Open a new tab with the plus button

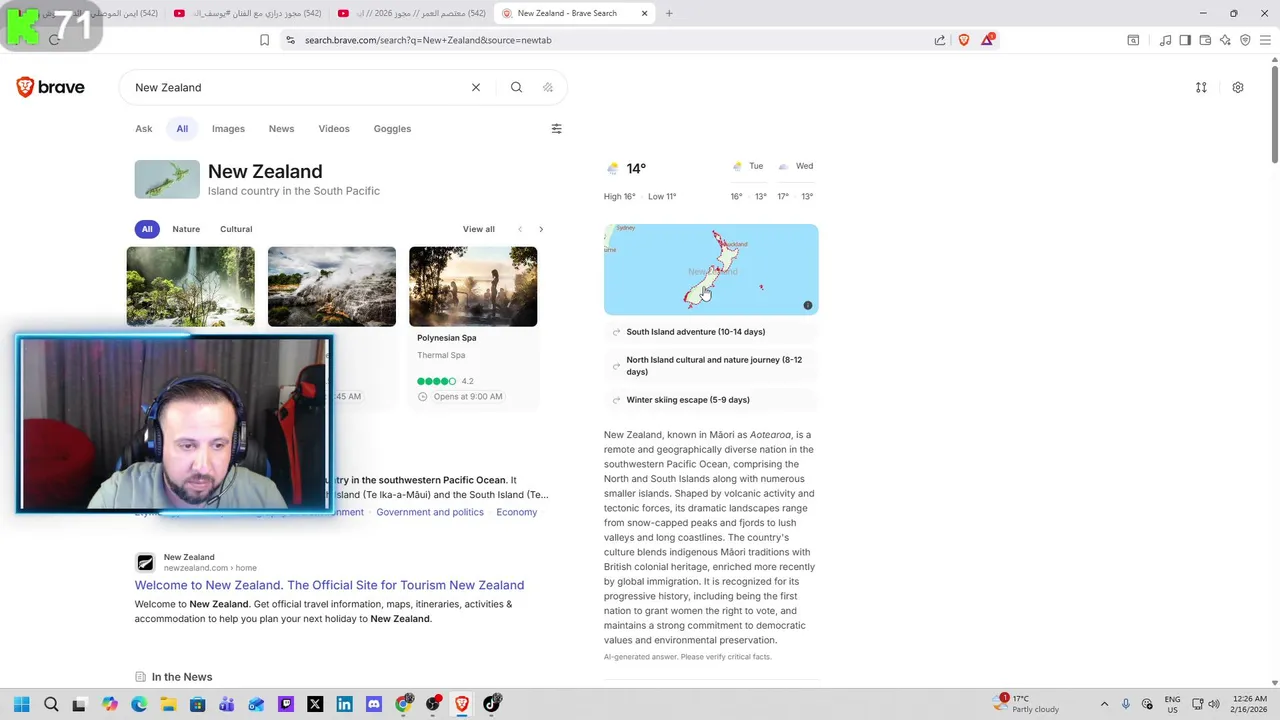point(669,13)
